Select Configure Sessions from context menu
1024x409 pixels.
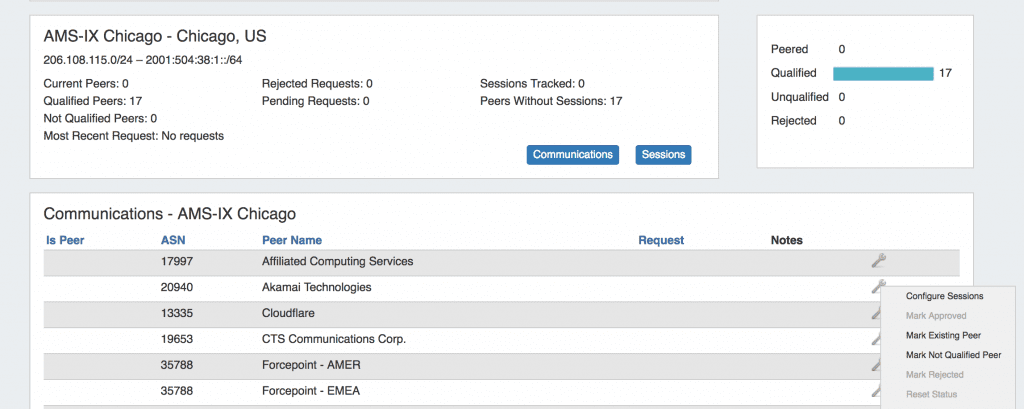click(944, 296)
